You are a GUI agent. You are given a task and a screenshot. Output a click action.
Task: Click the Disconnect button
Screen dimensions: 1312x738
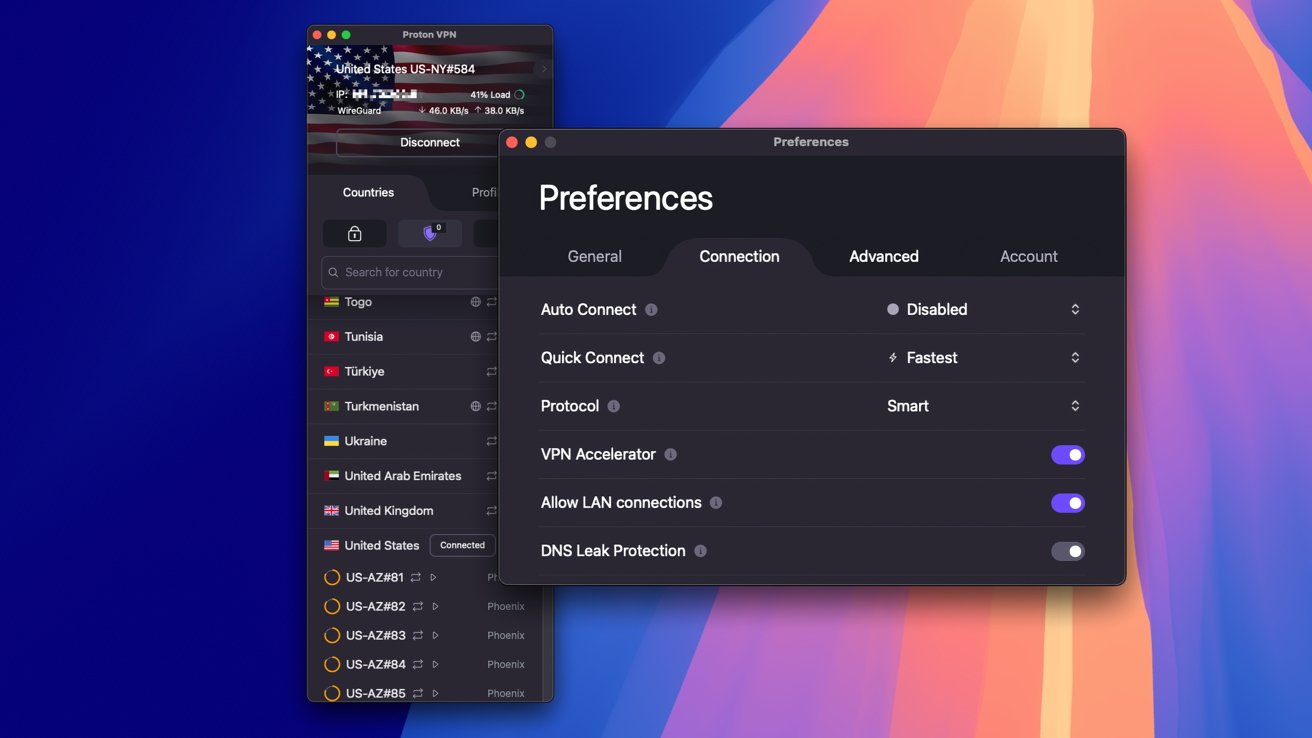click(x=418, y=143)
